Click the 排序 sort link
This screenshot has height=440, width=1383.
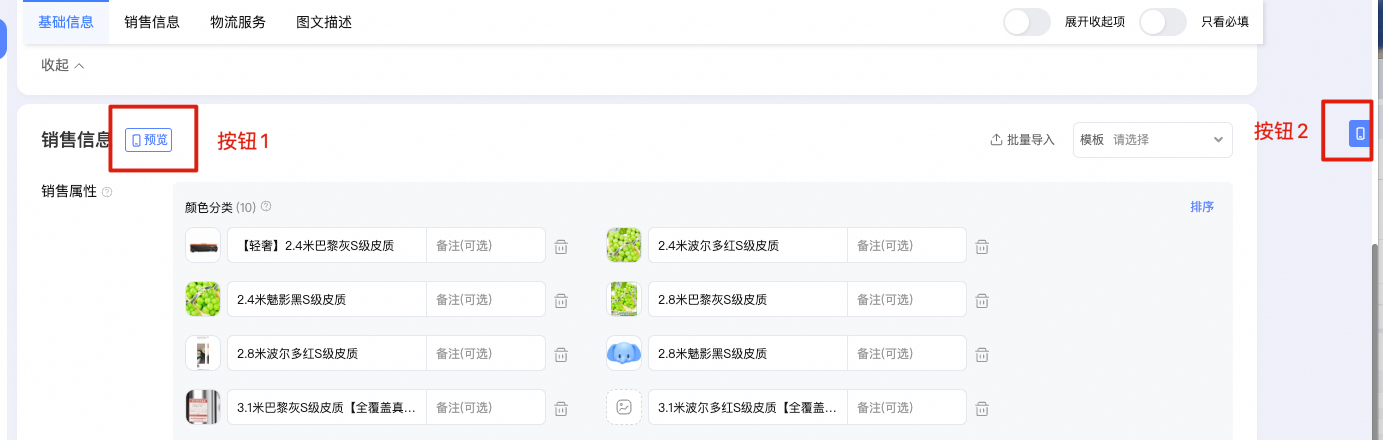(1202, 207)
